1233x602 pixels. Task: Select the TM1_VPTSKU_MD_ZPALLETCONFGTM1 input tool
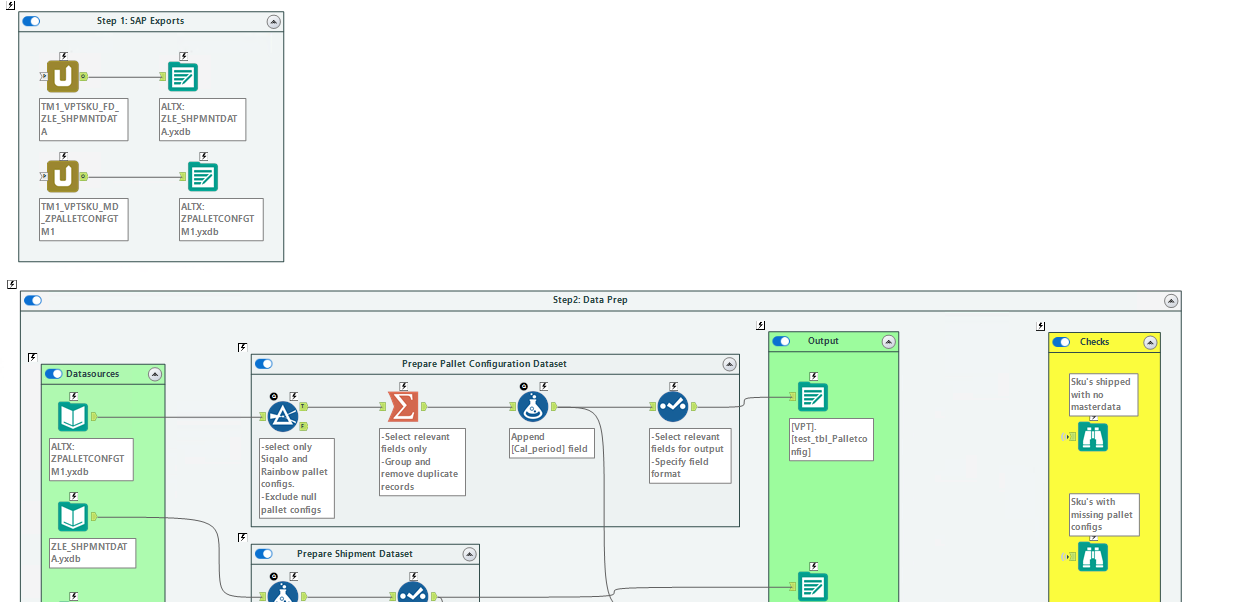coord(62,175)
